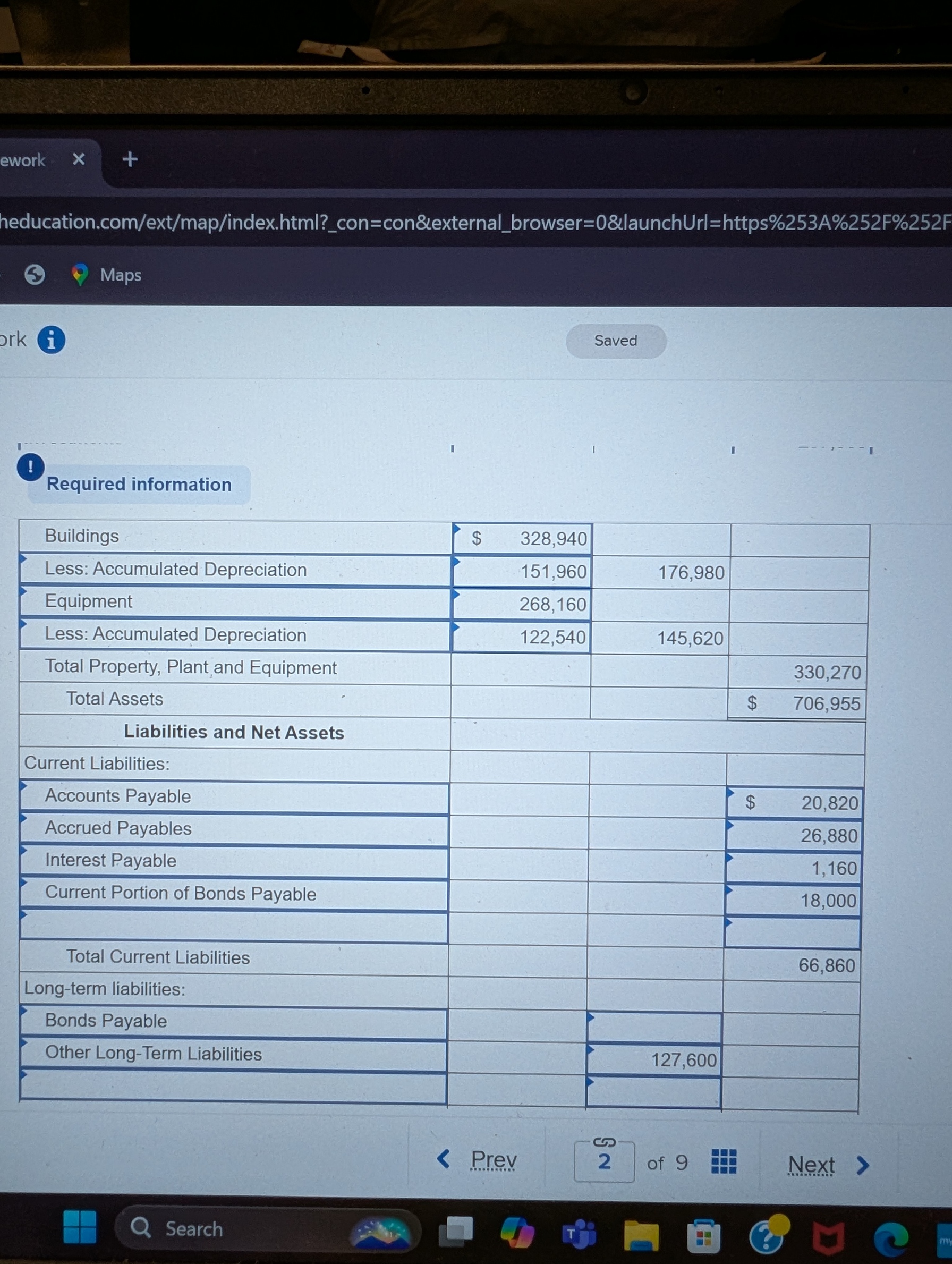
Task: Open the Get Help taskbar icon
Action: point(769,1234)
